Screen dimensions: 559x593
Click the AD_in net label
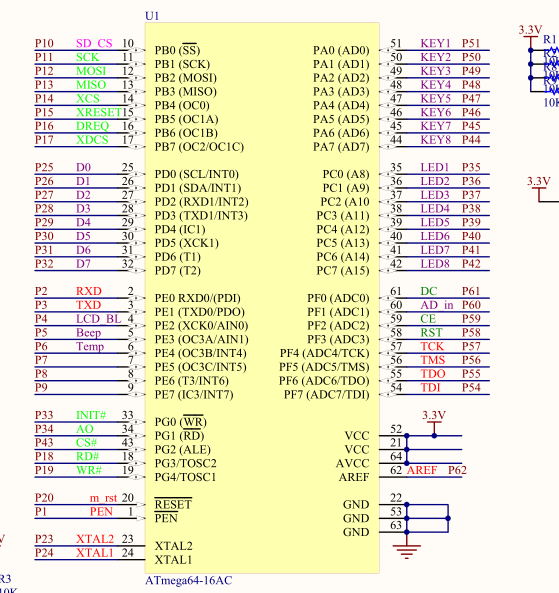(437, 305)
